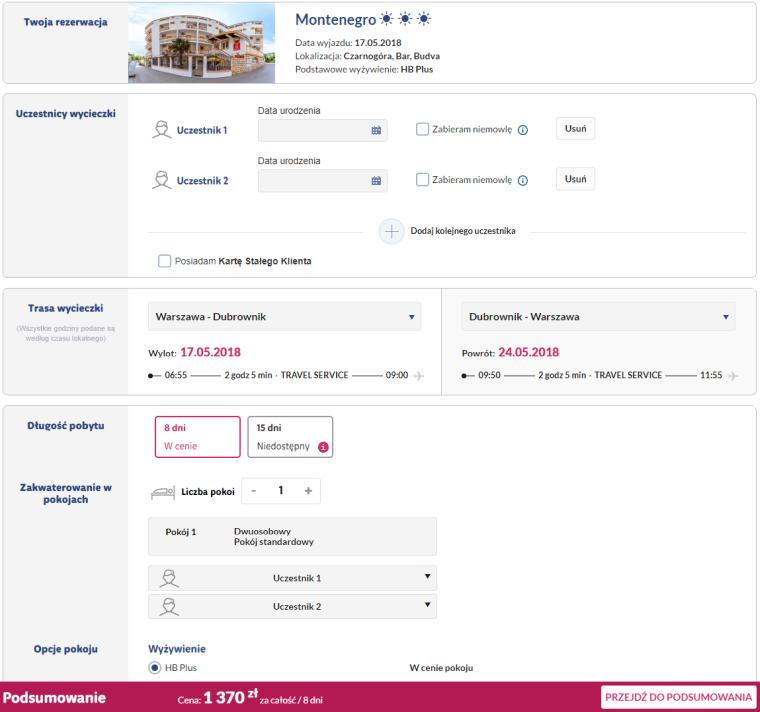The width and height of the screenshot is (760, 712).
Task: Click the Uczestnik 1 name label
Action: (x=202, y=130)
